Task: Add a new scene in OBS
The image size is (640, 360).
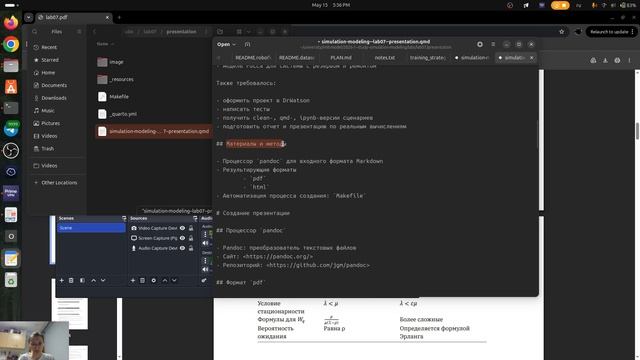Action: 62,280
